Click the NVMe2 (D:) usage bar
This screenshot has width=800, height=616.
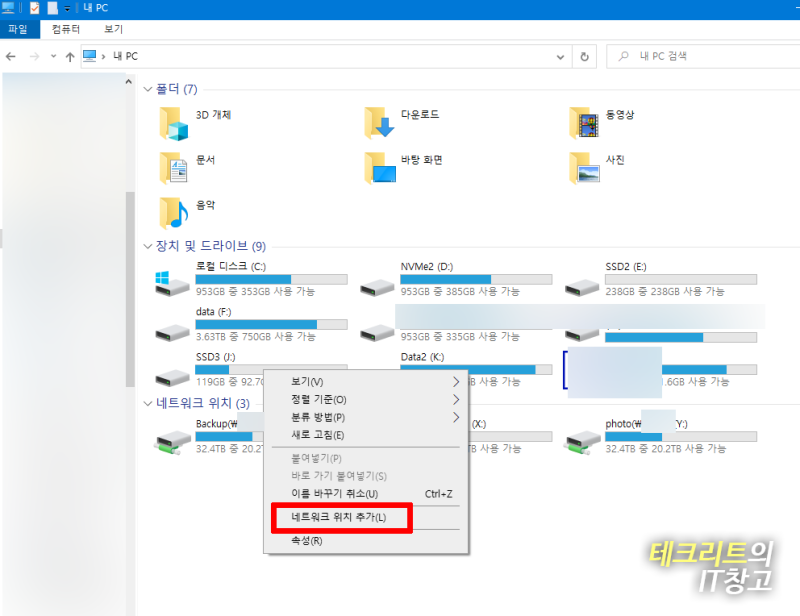476,280
